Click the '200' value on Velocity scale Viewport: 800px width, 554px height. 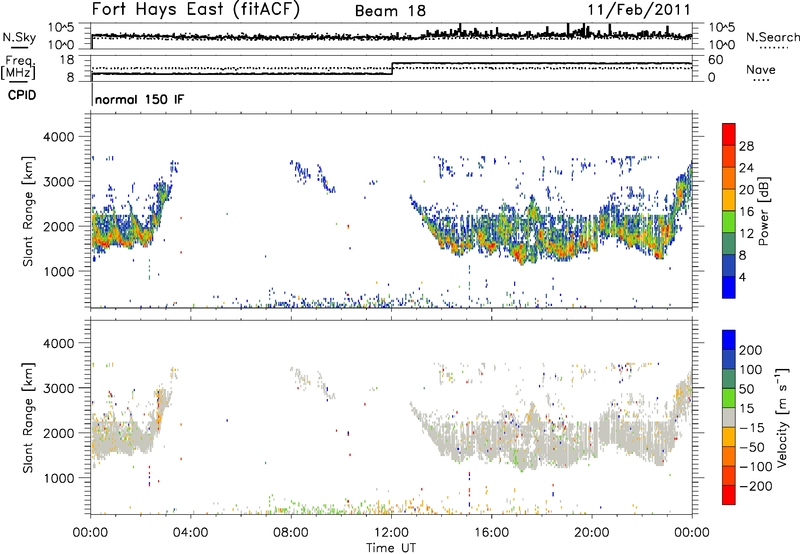coord(751,350)
